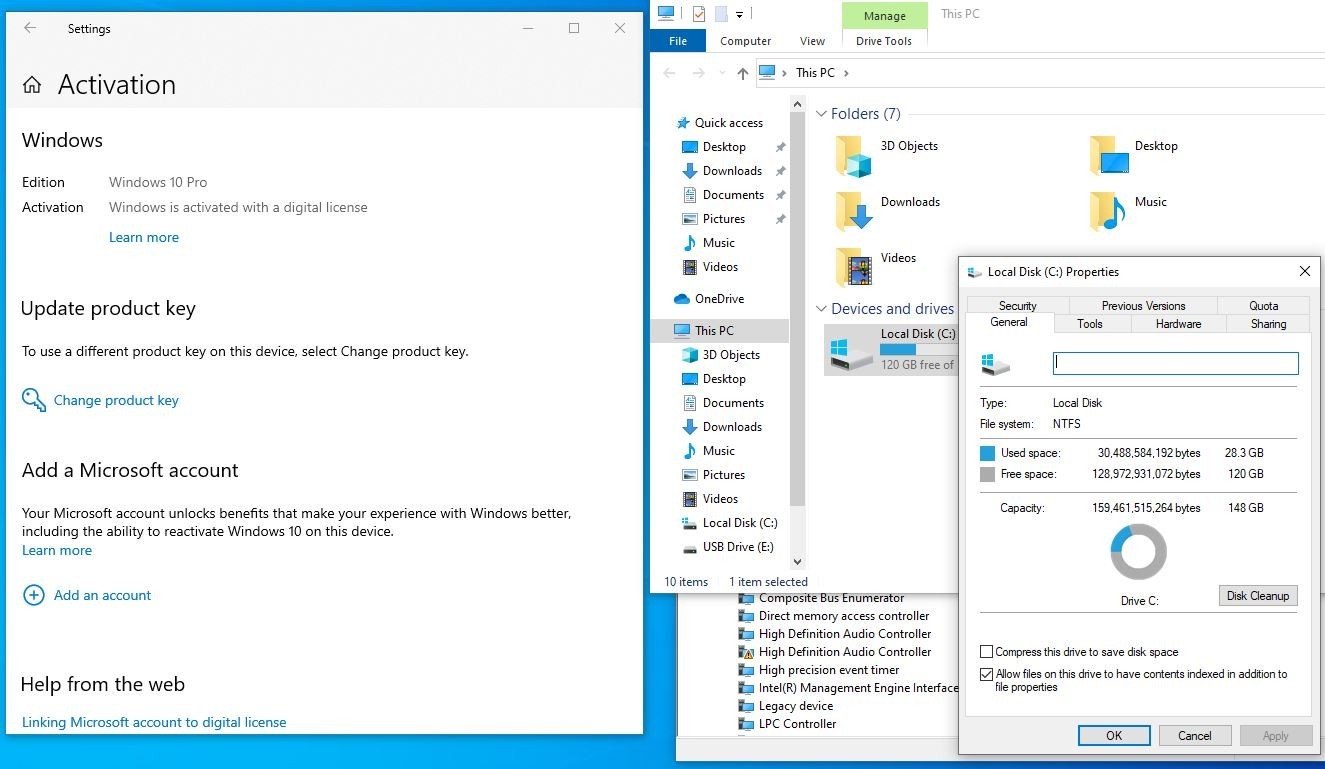Screen dimensions: 1325x769
Task: Click the This PC computer icon in Explorer's title bar
Action: [667, 13]
